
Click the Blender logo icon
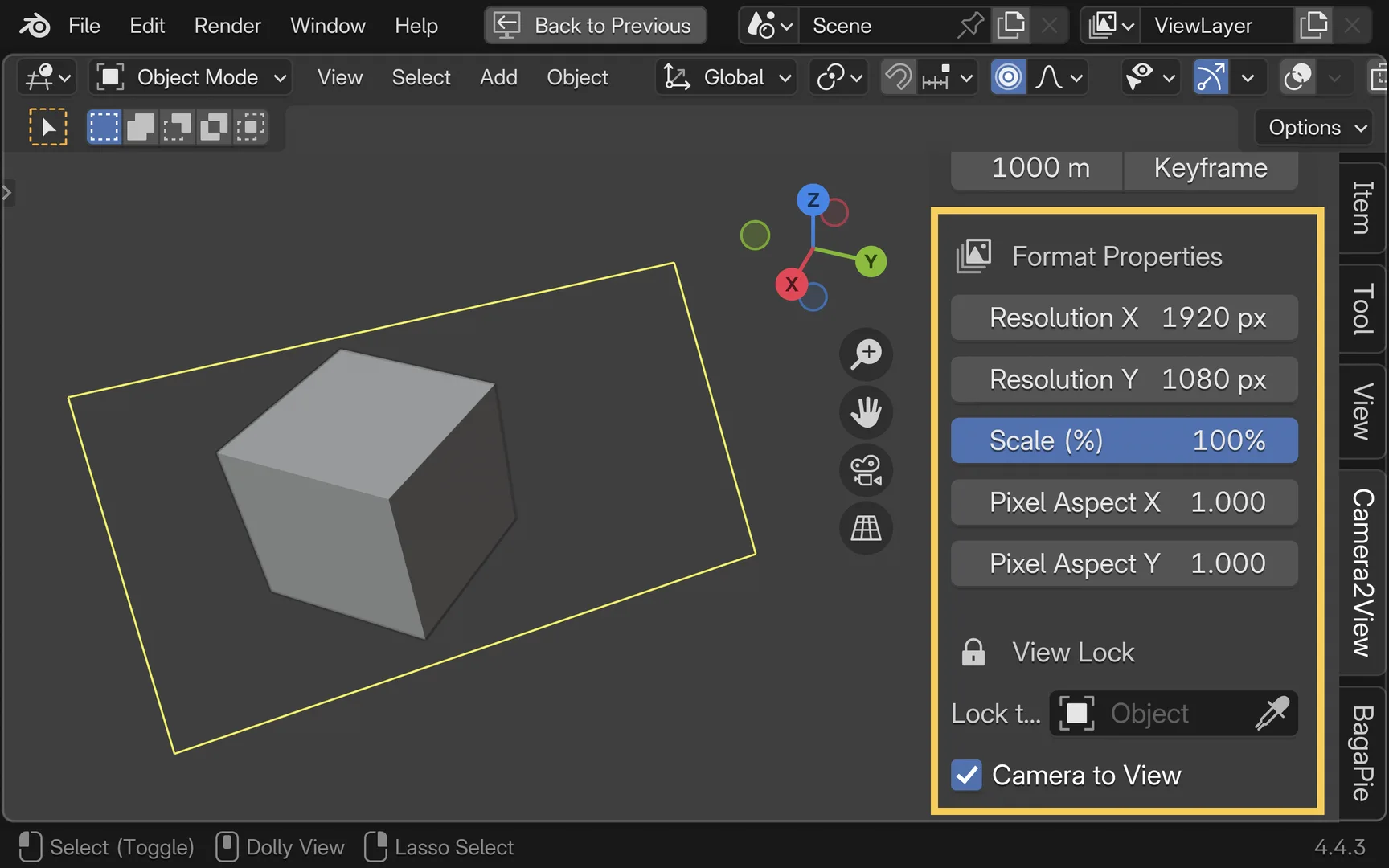(x=35, y=26)
